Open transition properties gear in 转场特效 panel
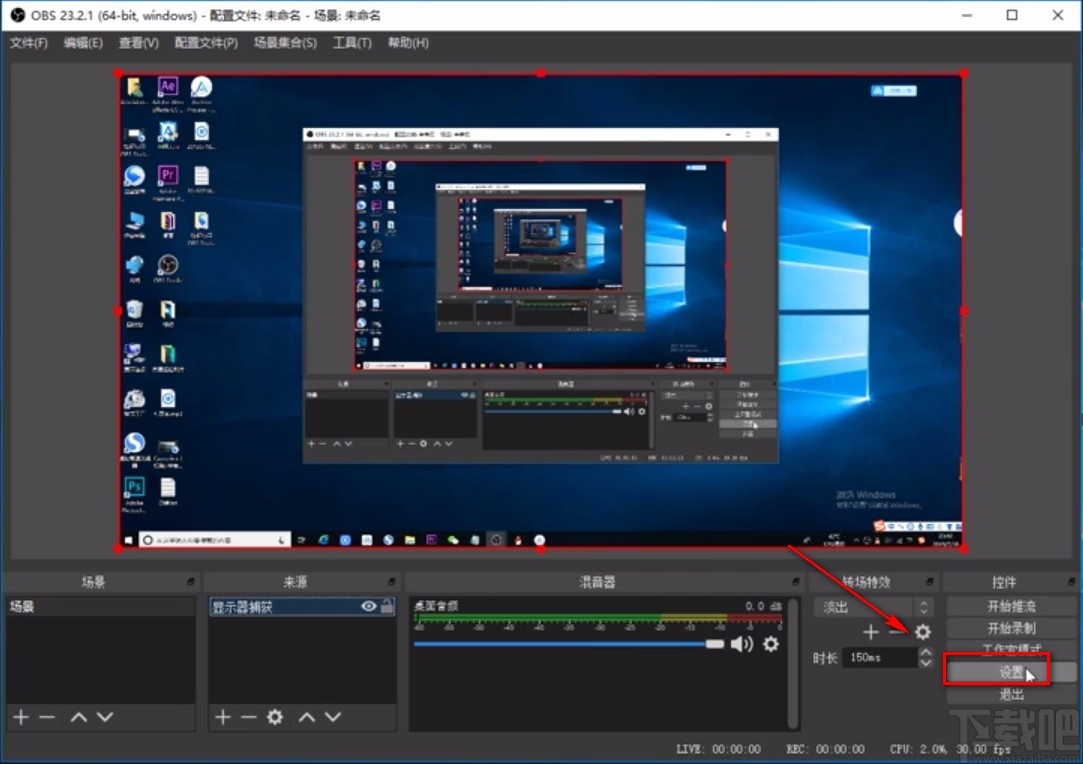 (922, 632)
